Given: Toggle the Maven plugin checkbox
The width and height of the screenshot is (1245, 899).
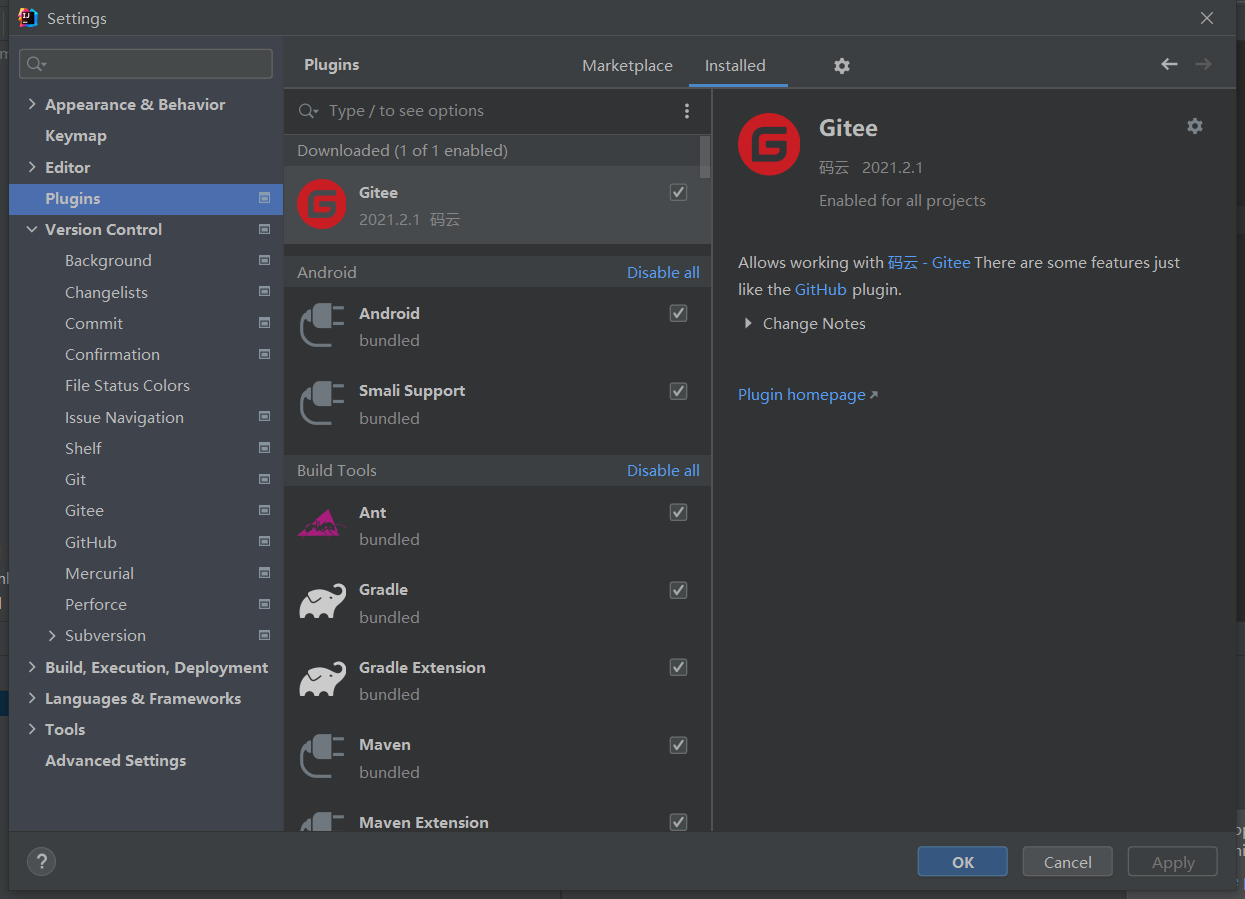Looking at the screenshot, I should [x=678, y=745].
